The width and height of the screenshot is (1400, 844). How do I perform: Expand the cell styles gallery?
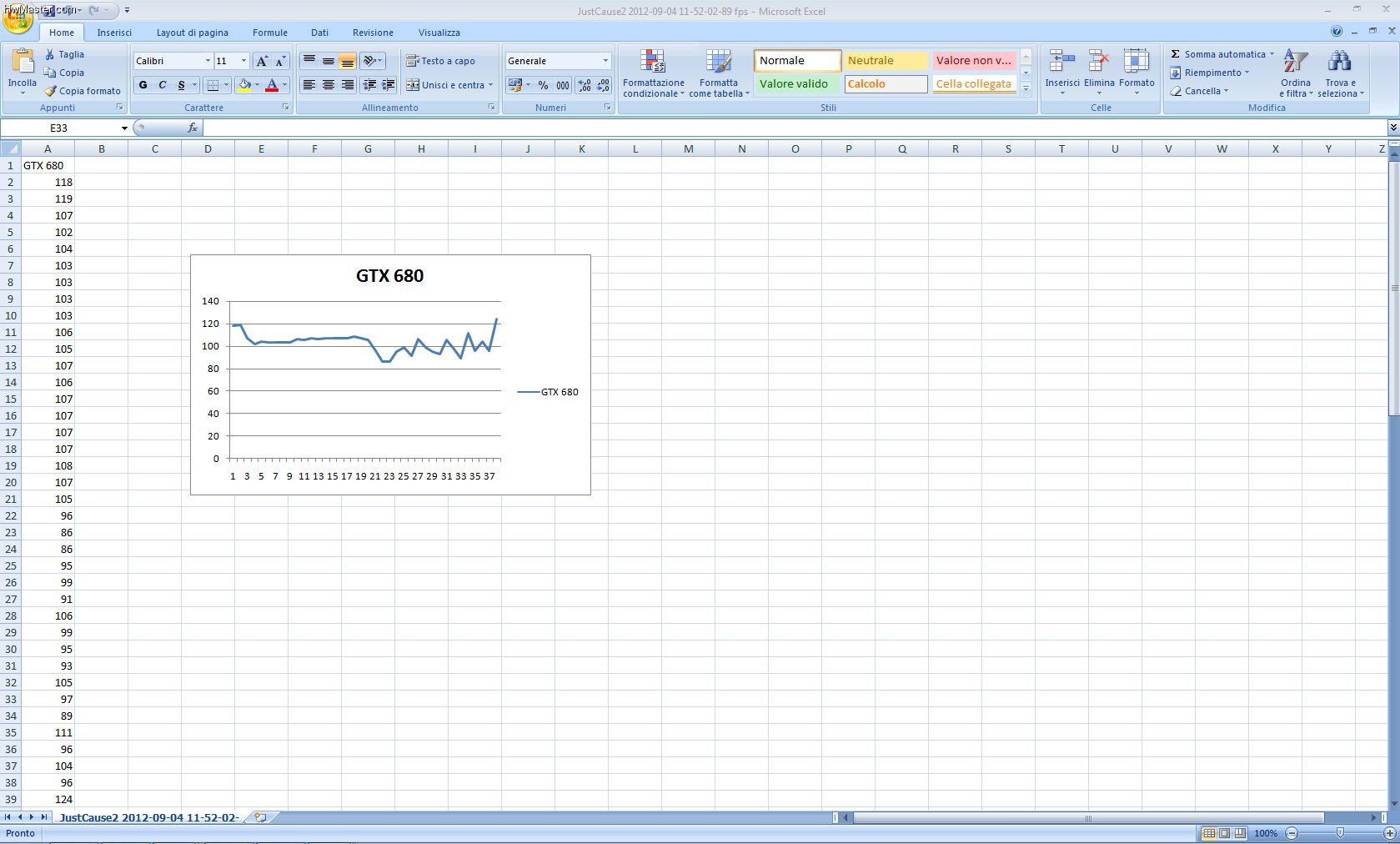(1026, 88)
